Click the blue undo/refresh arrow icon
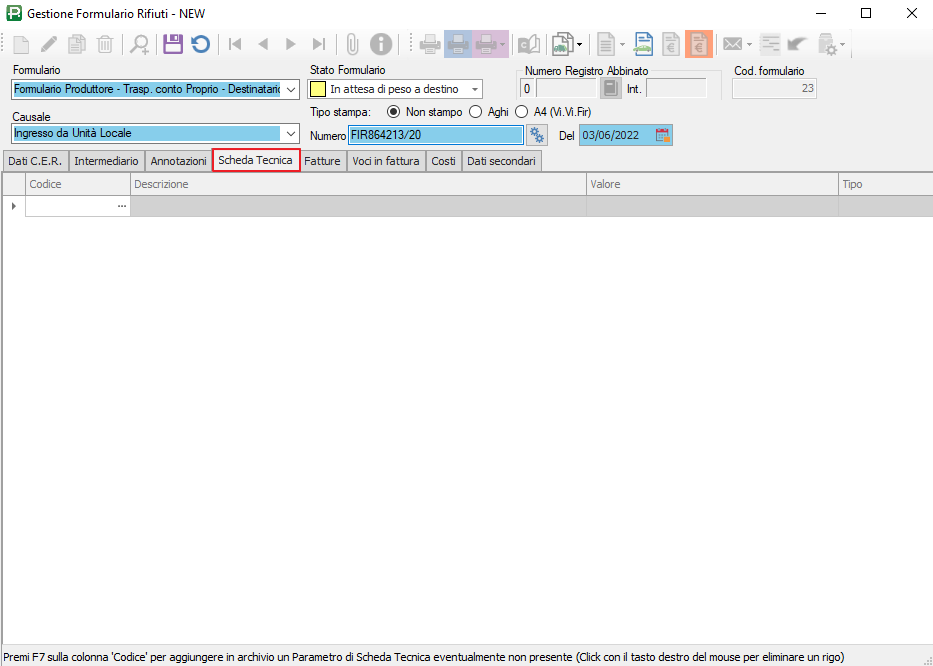This screenshot has height=666, width=933. click(201, 44)
